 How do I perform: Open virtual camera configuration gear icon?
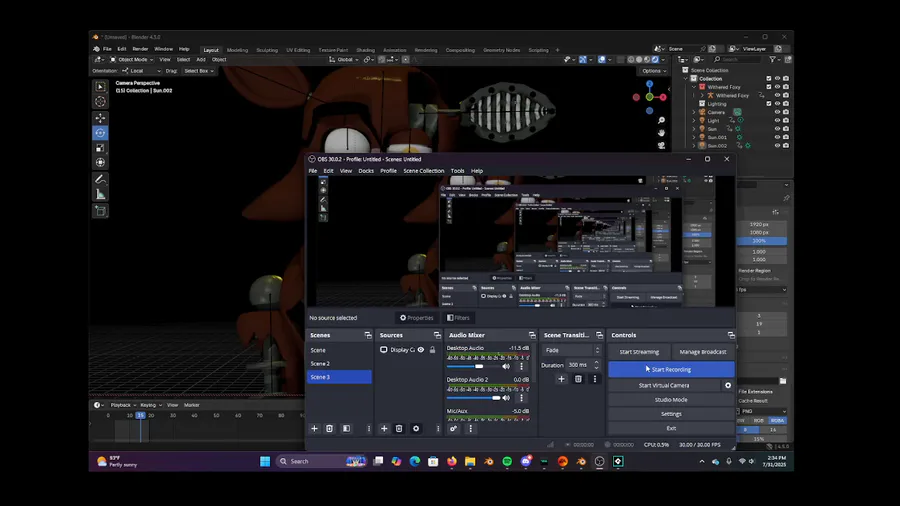click(728, 386)
